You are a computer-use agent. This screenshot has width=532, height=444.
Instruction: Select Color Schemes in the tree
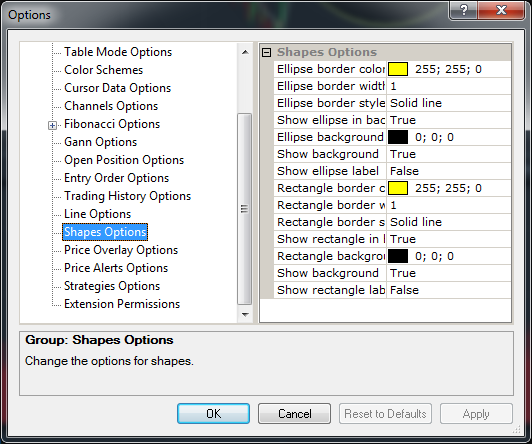103,70
